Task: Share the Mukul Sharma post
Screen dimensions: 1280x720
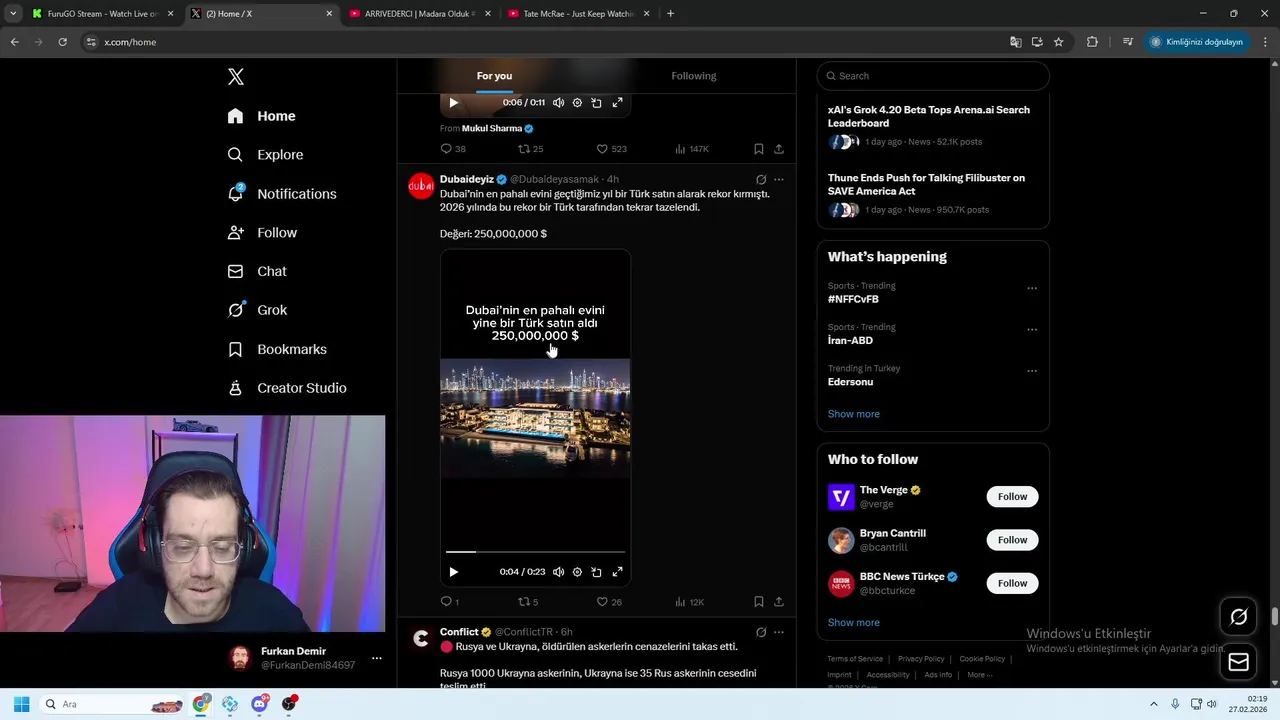Action: point(779,149)
